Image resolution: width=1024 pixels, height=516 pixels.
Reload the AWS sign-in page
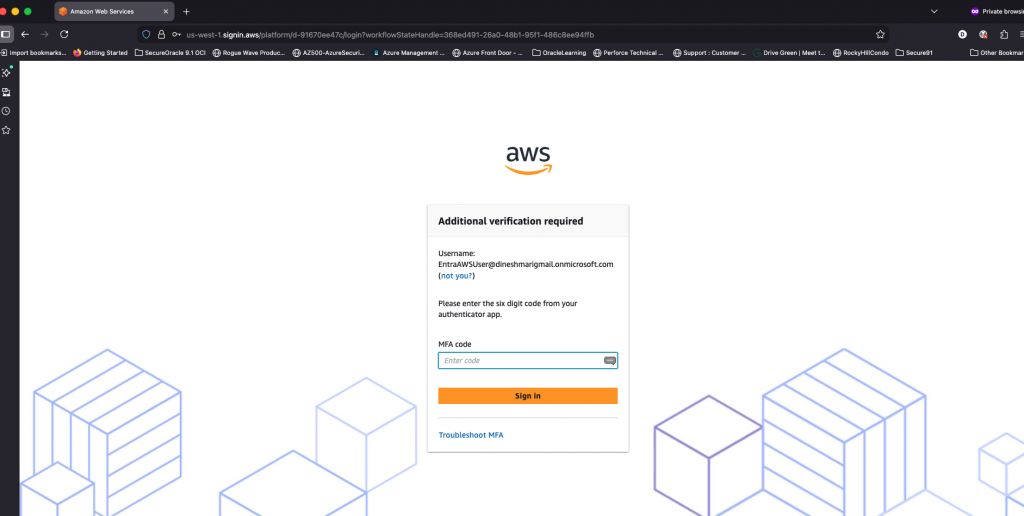tap(64, 34)
